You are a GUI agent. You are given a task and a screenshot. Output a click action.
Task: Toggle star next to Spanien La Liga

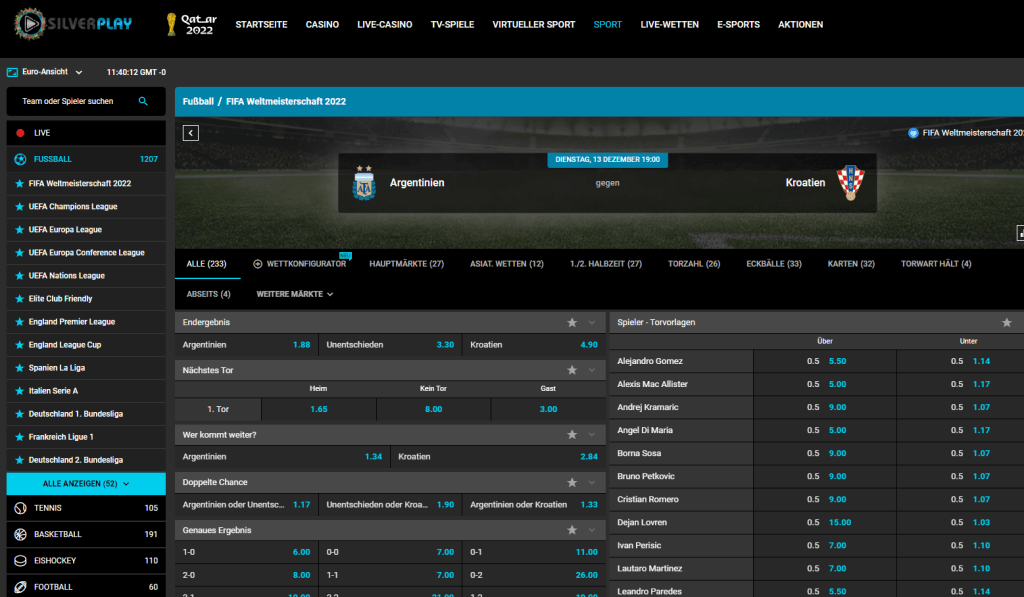(20, 368)
